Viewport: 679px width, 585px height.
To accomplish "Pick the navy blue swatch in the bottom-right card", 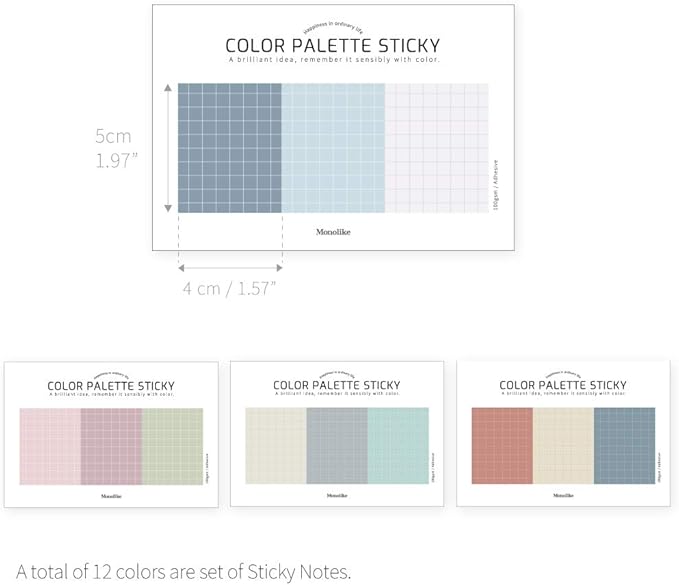I will point(624,446).
